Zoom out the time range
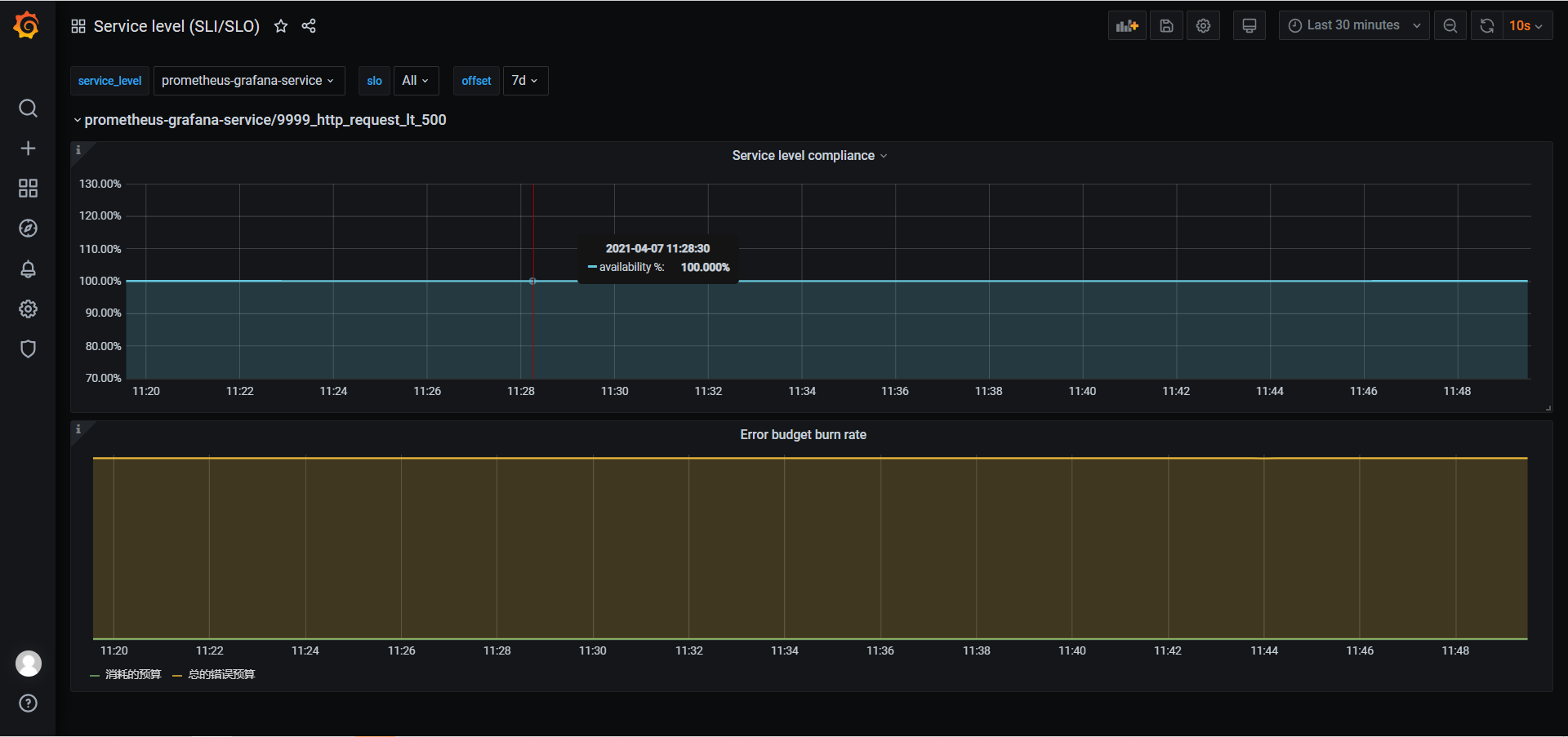The width and height of the screenshot is (1568, 737). coord(1450,25)
